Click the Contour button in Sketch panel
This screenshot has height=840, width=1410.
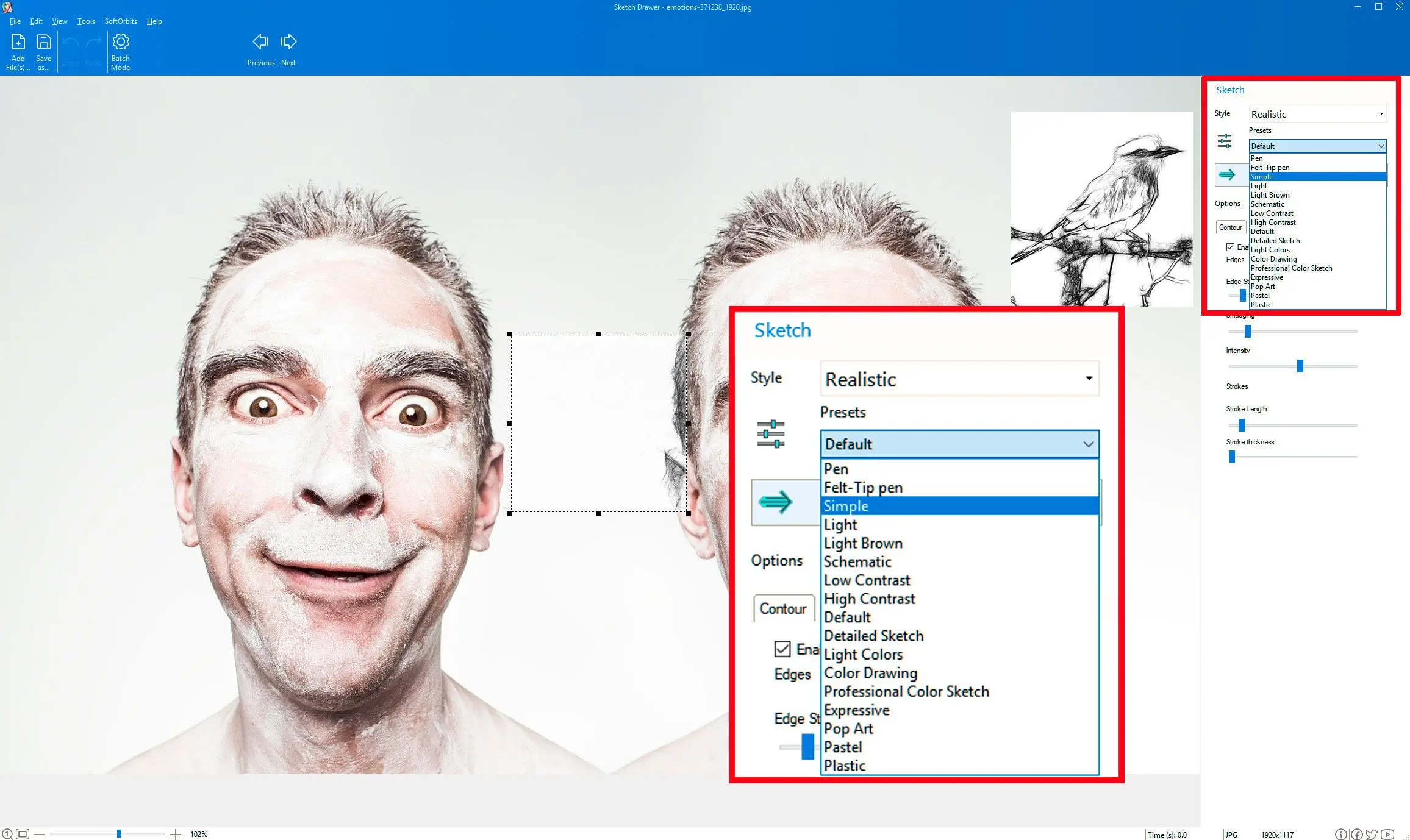[1231, 227]
